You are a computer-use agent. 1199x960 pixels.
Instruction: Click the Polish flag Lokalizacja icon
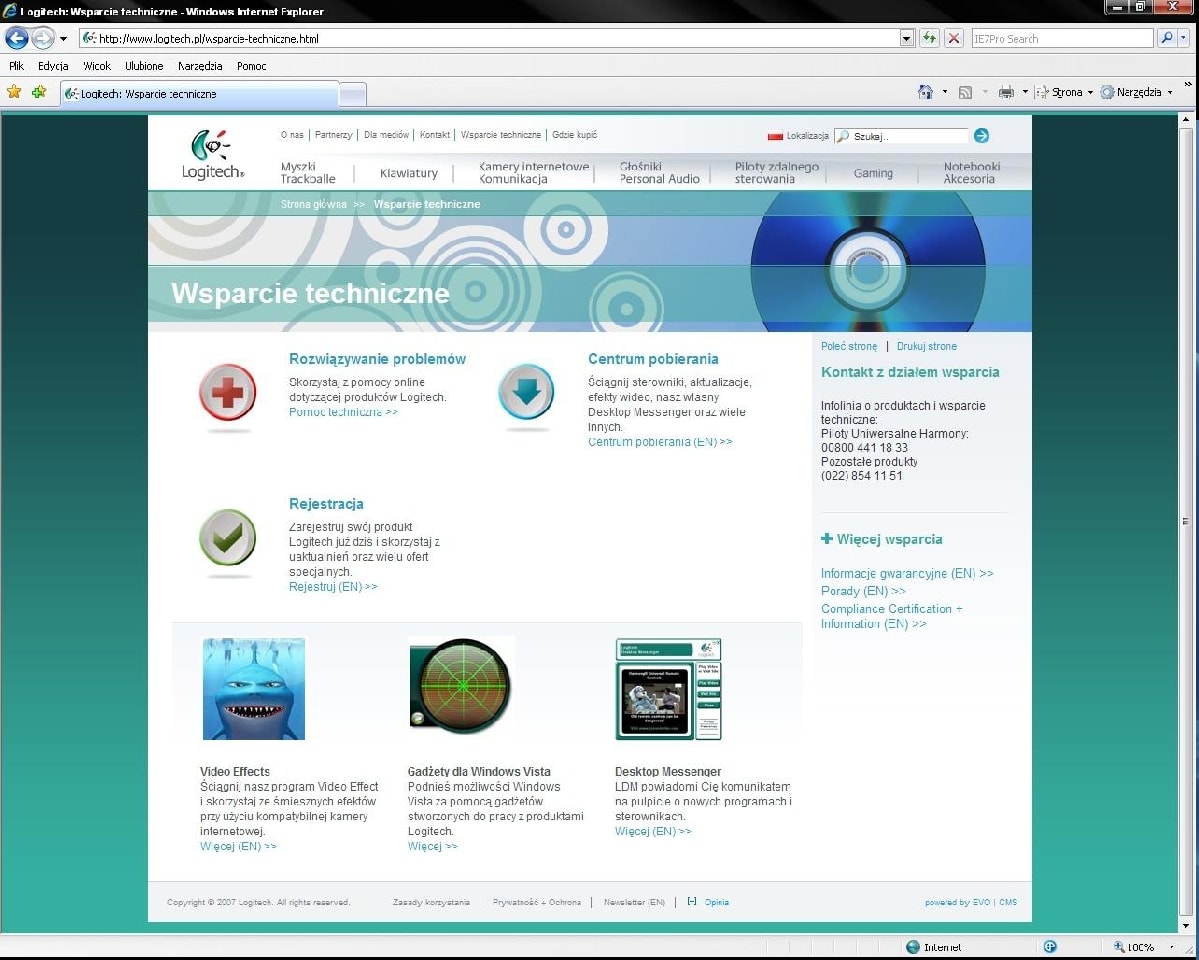[x=775, y=136]
